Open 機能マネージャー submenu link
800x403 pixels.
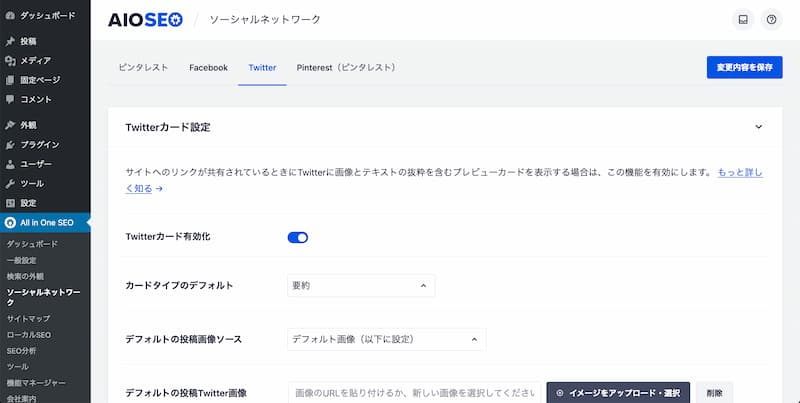[x=36, y=383]
